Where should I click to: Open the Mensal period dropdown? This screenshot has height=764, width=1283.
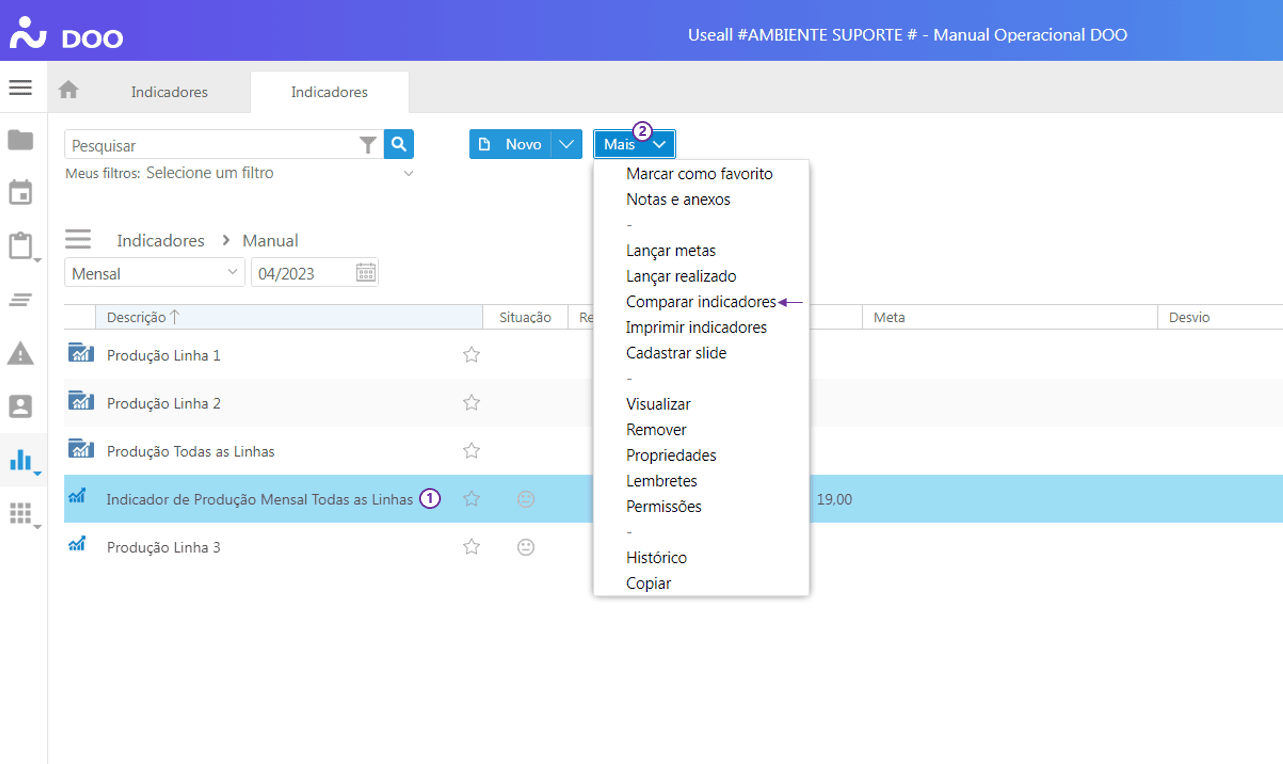(x=154, y=273)
